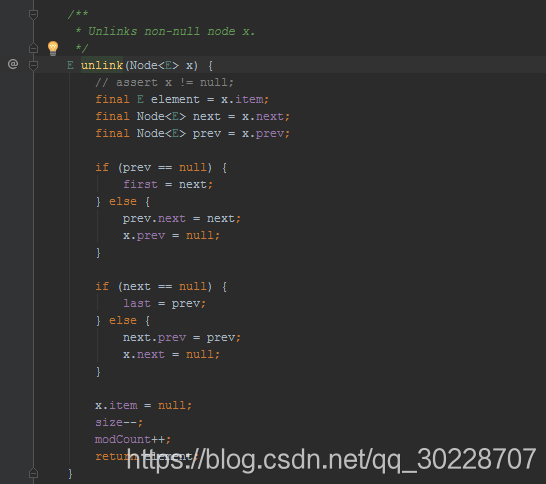Click the 'x.next = null;' statement
546x484 pixels.
point(171,355)
